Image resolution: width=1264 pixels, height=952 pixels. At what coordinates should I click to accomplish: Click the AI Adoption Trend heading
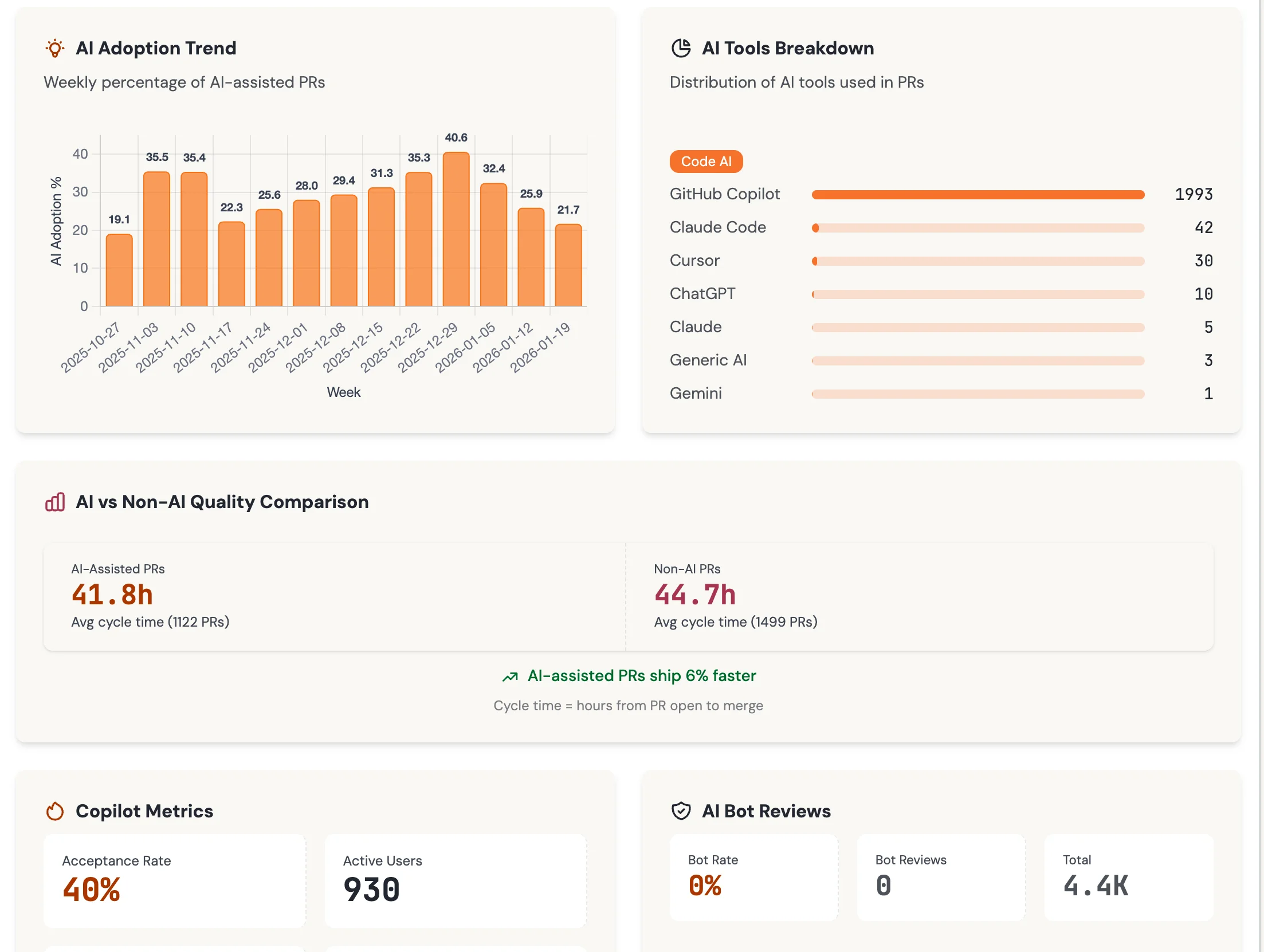156,48
